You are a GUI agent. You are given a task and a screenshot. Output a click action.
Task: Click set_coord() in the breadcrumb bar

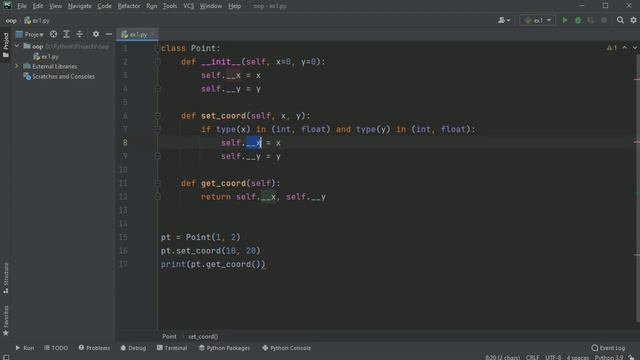pyautogui.click(x=203, y=336)
